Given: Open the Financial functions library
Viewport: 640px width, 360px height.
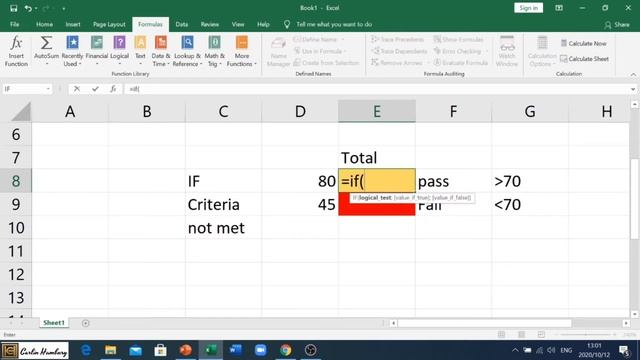Looking at the screenshot, I should (x=97, y=51).
